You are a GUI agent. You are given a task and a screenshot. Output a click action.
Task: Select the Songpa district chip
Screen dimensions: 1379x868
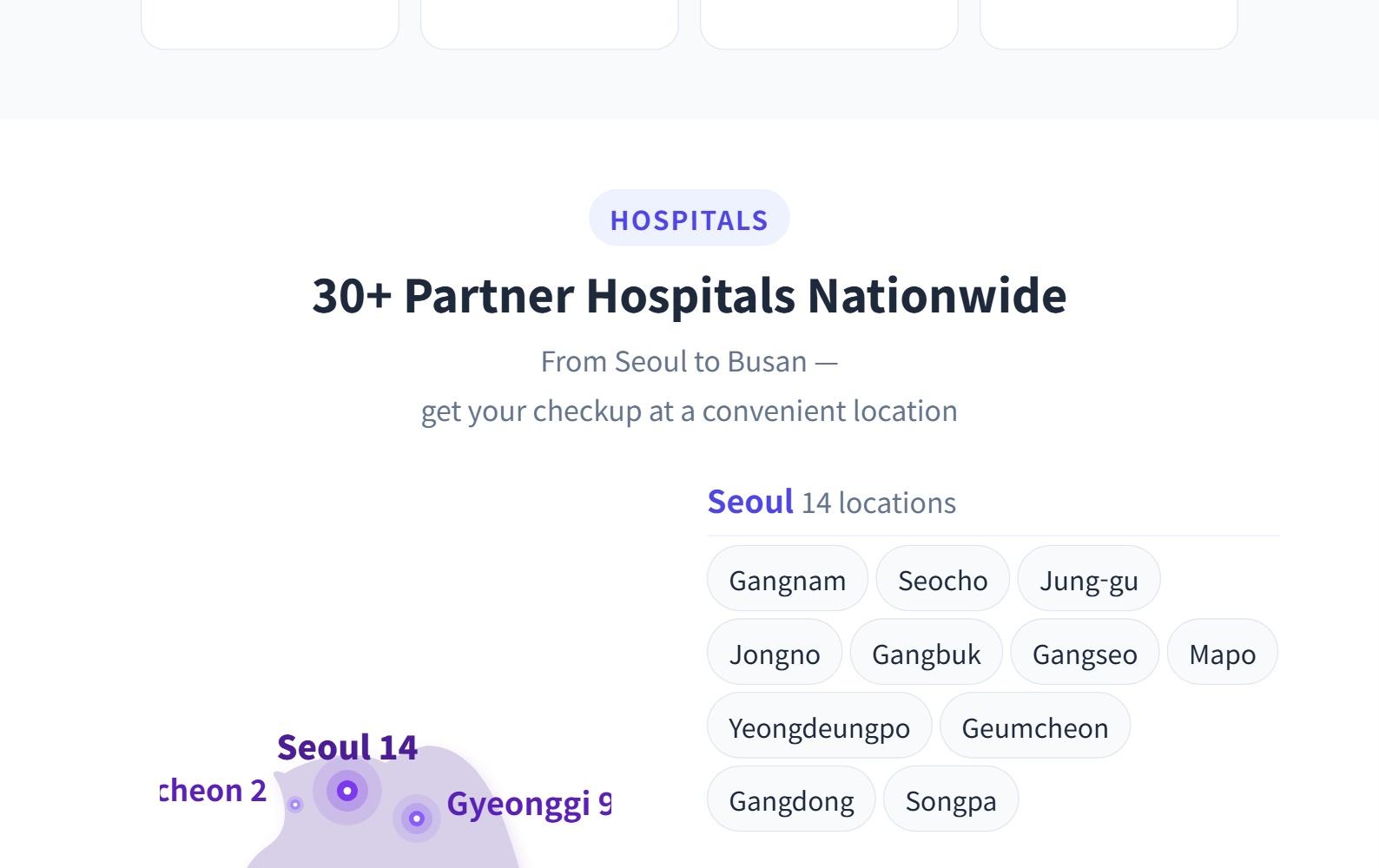pos(950,799)
